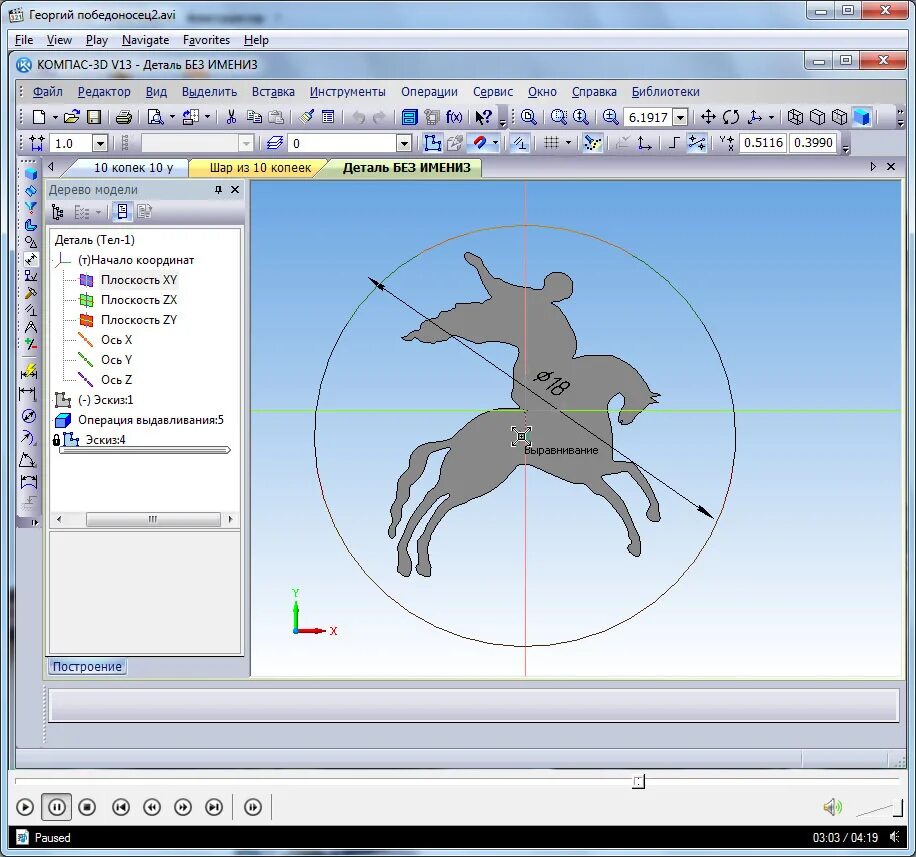Toggle the layer manager stack icon
The image size is (916, 857).
pos(275,143)
